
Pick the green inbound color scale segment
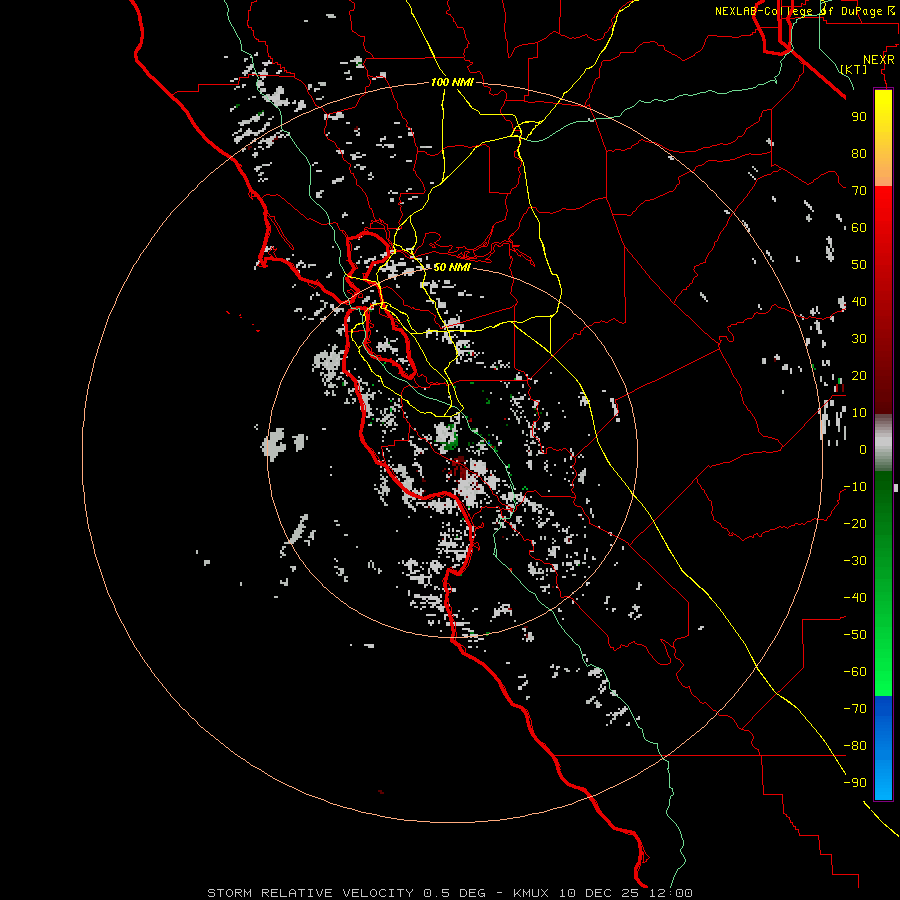[883, 584]
